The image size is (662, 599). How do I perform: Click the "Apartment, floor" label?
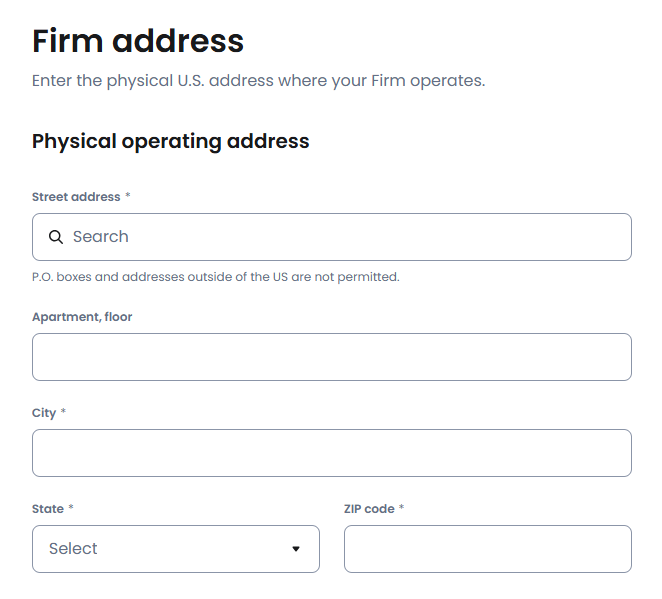(82, 317)
